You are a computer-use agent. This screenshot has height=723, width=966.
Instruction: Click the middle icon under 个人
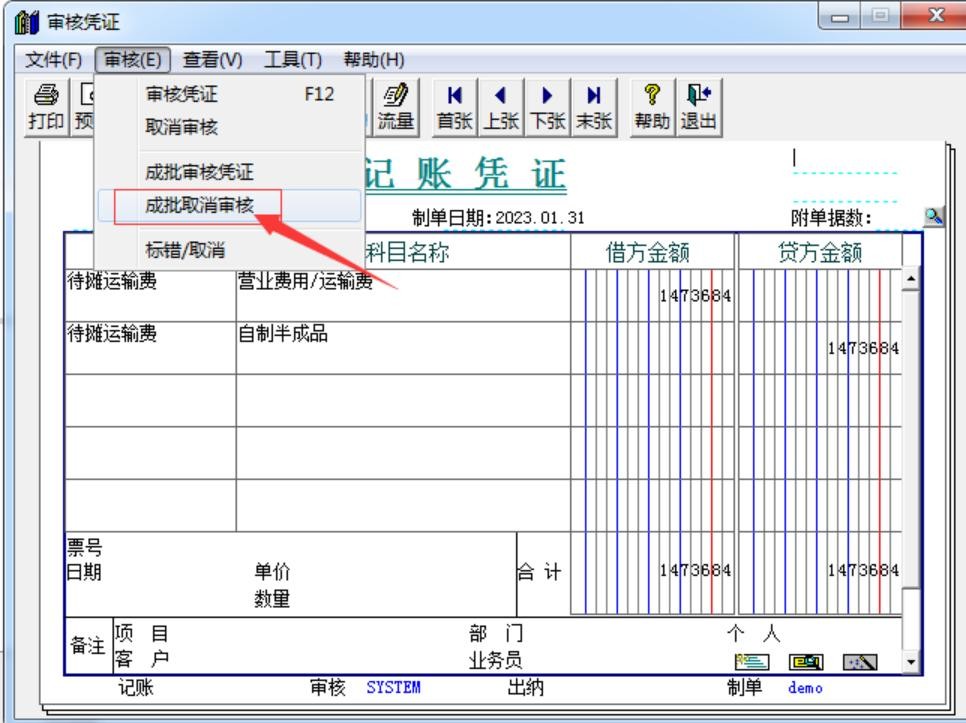[x=806, y=662]
